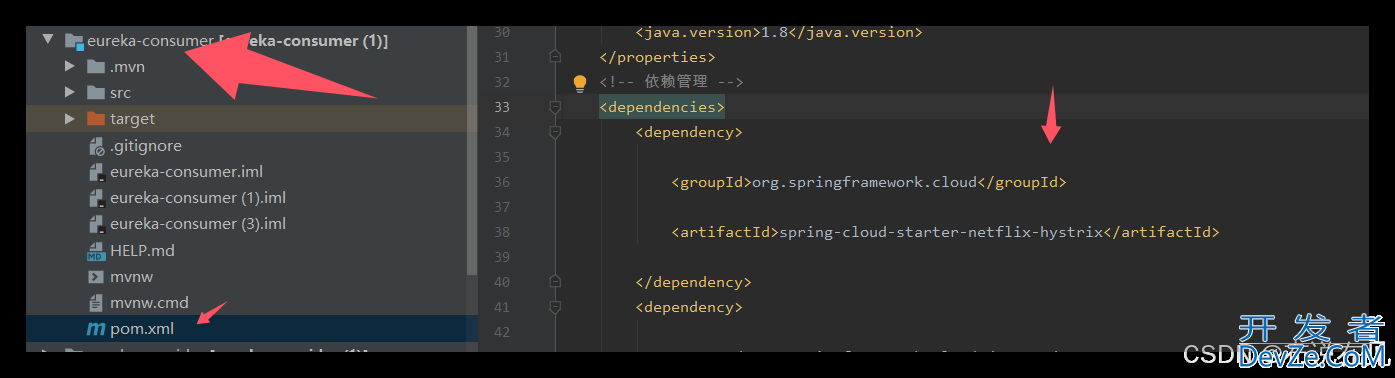The width and height of the screenshot is (1395, 378).
Task: Select the orange target folder icon
Action: coord(96,119)
